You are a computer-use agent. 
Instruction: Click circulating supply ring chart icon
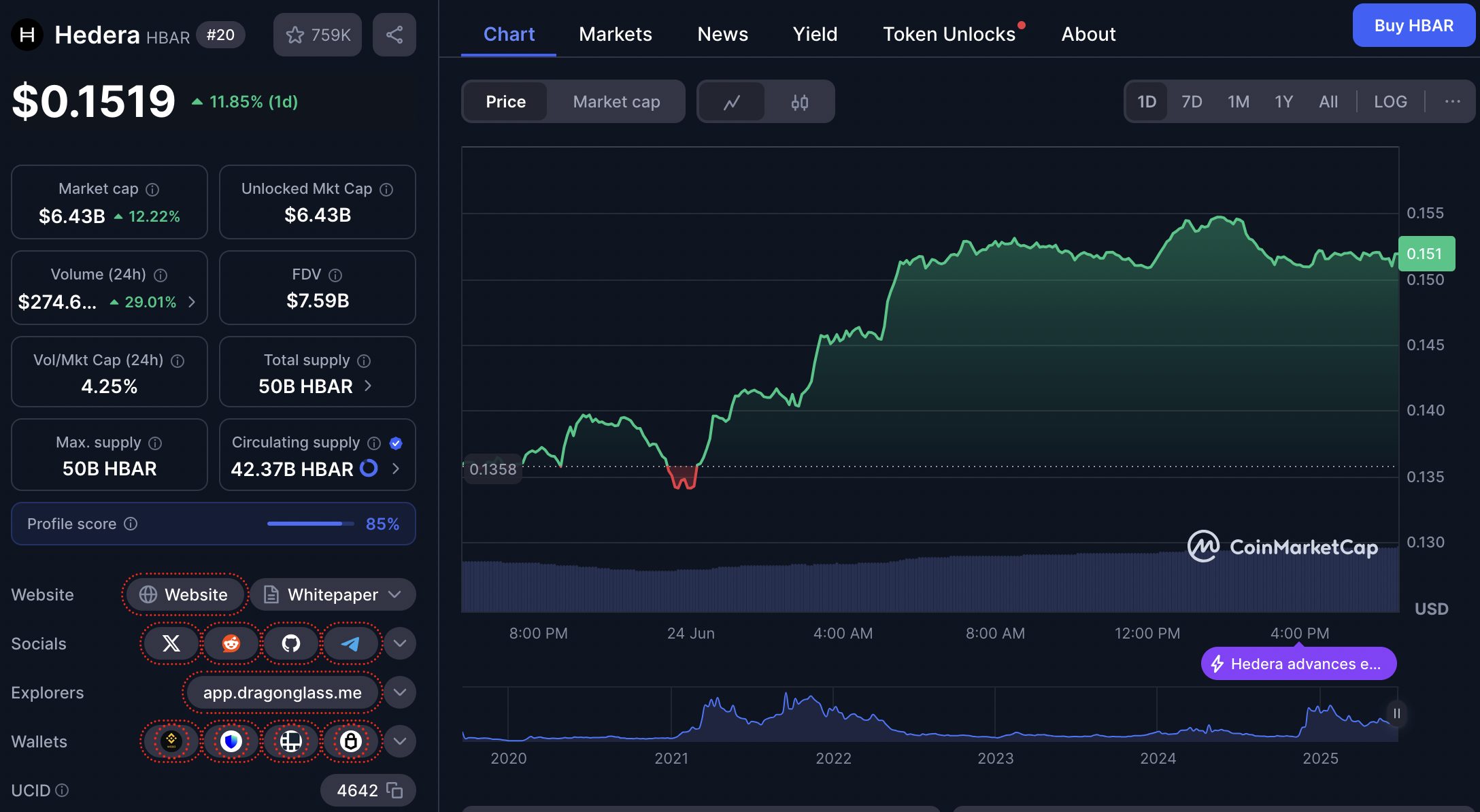coord(369,469)
